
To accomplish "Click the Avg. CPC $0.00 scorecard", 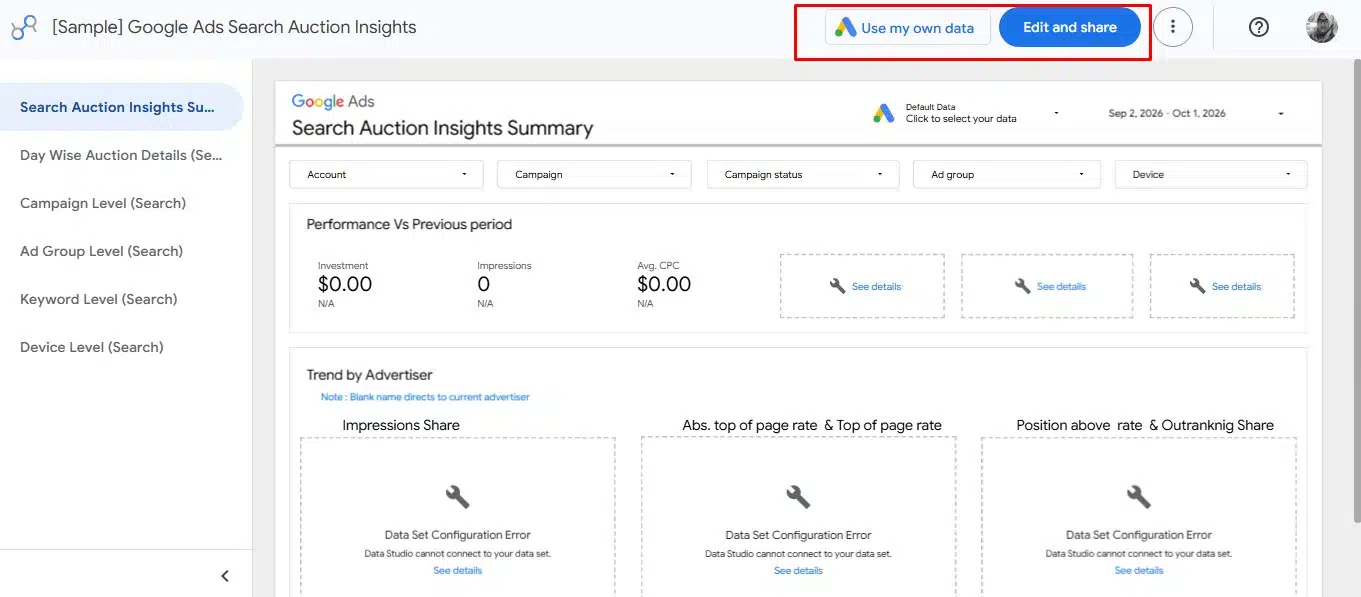I will [x=664, y=284].
